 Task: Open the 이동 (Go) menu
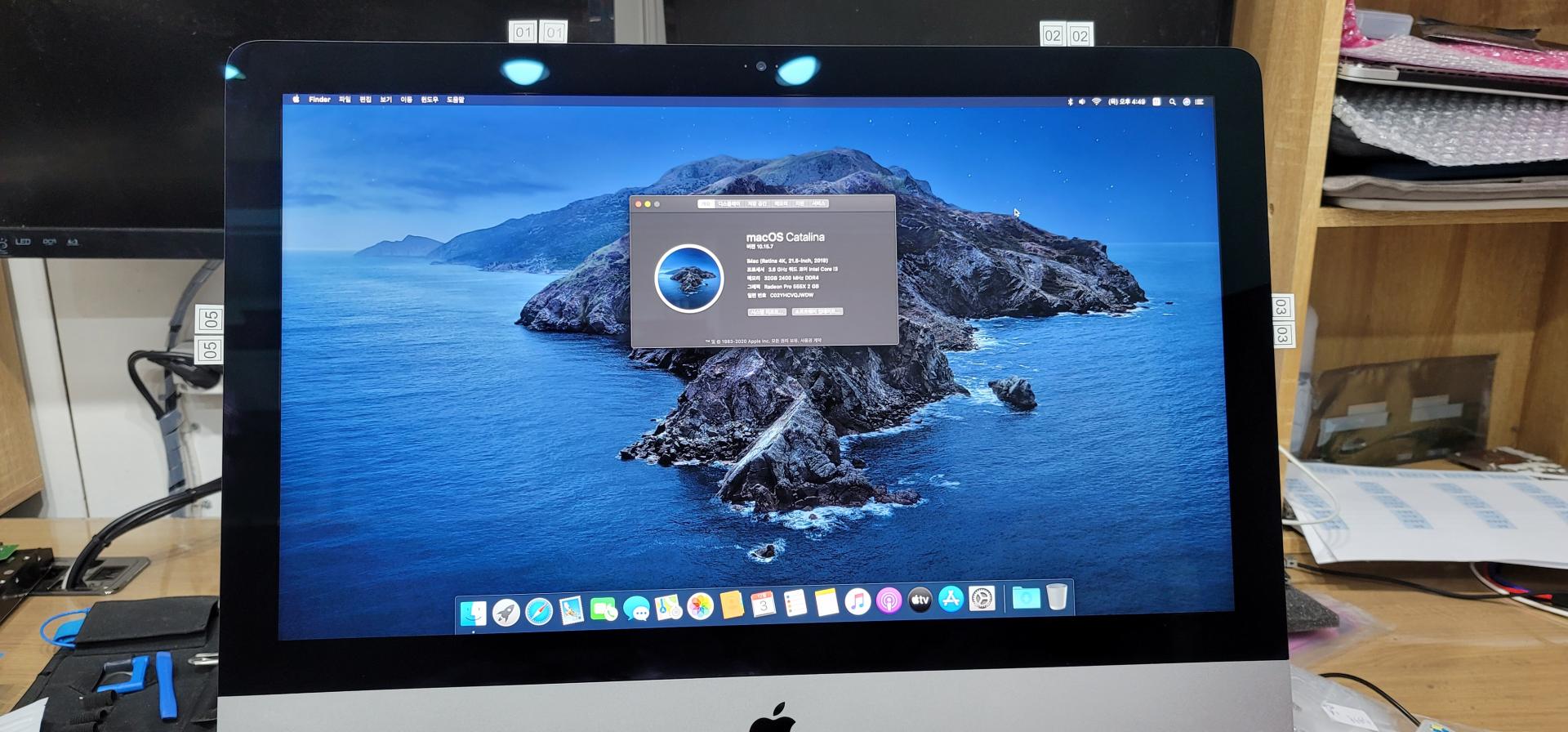(x=406, y=100)
